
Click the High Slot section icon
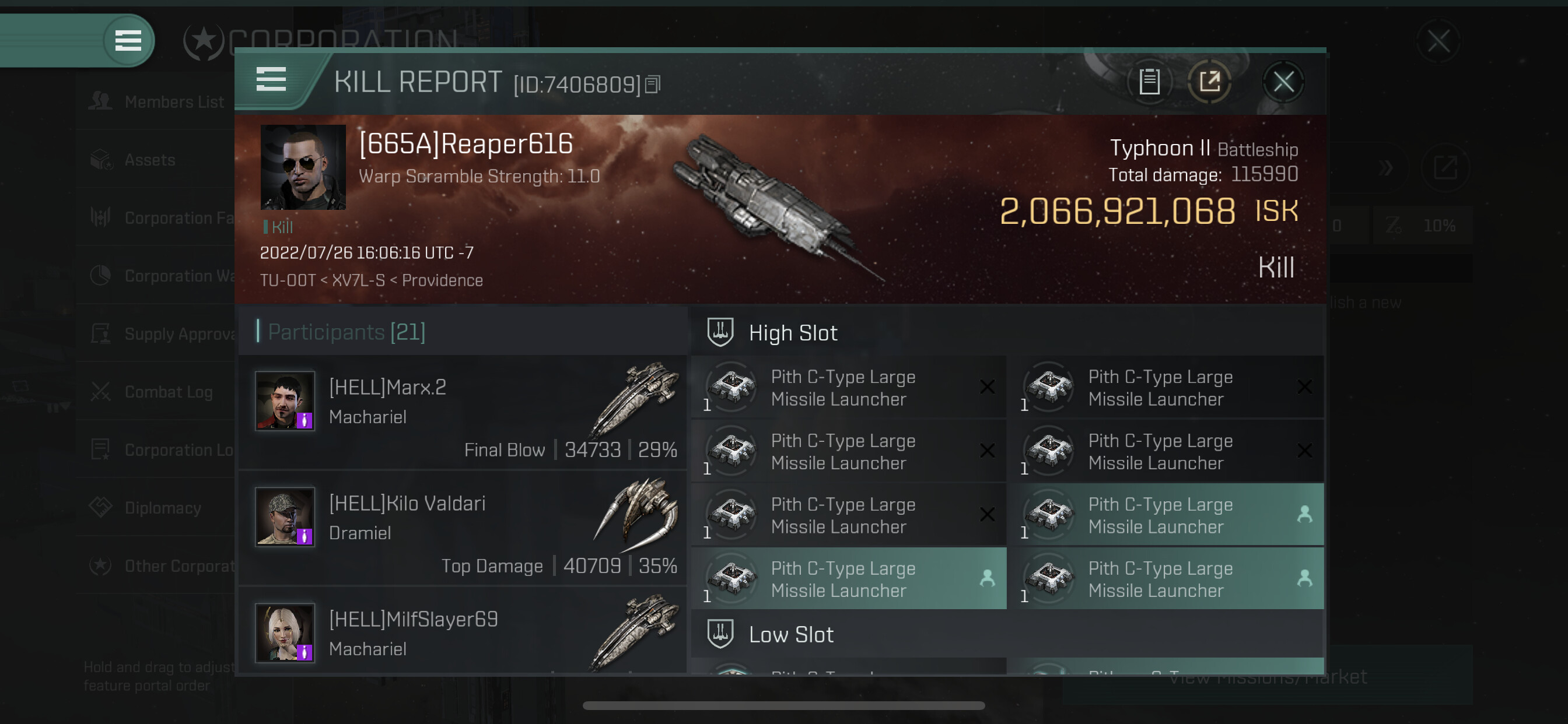(720, 332)
